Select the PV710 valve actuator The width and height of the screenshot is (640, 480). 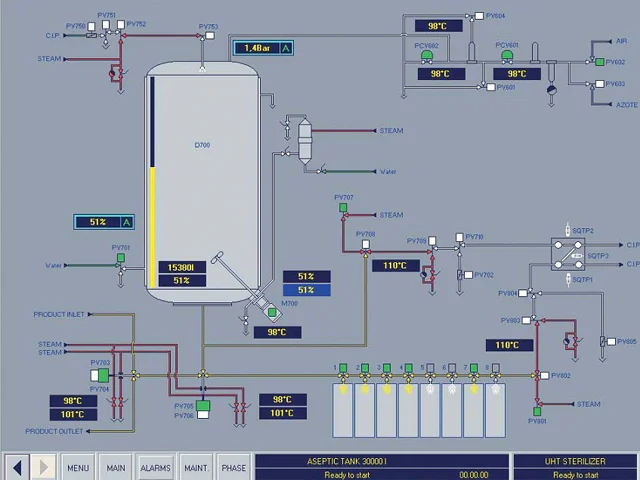point(460,237)
